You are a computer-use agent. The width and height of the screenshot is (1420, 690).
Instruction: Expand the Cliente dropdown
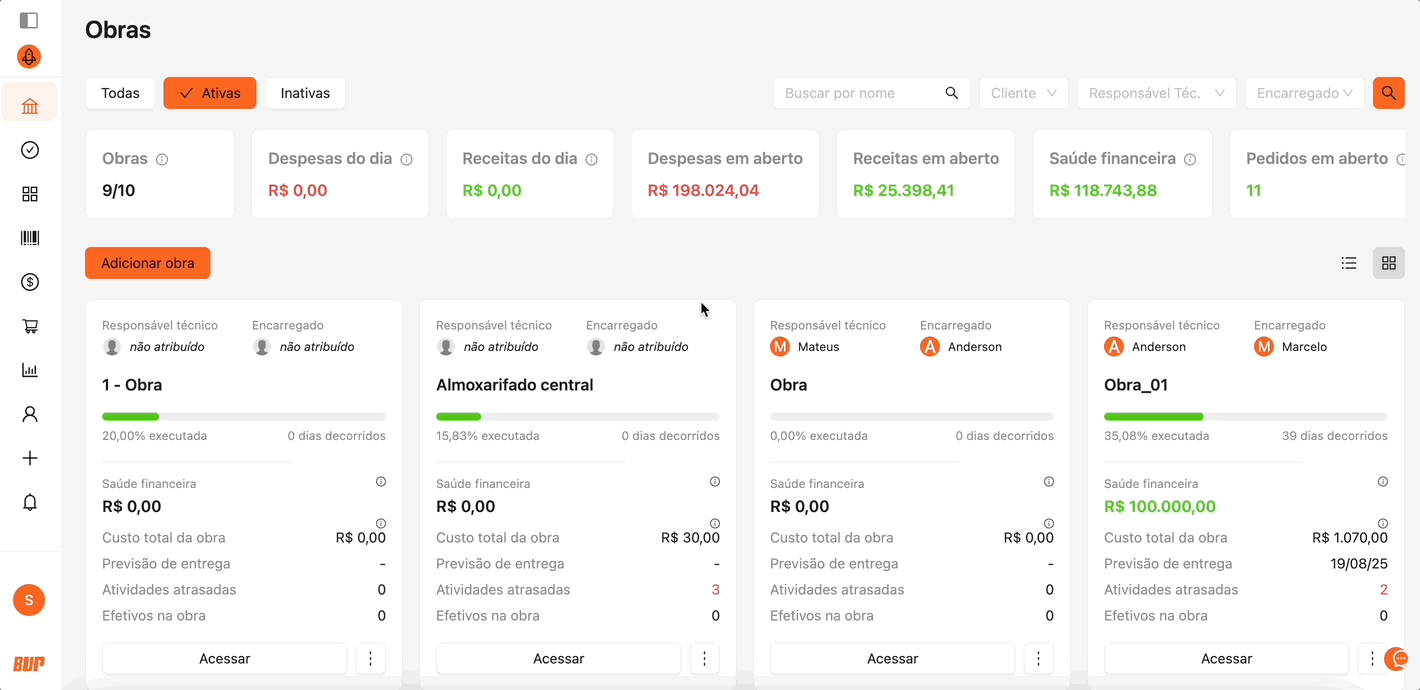coord(1023,93)
